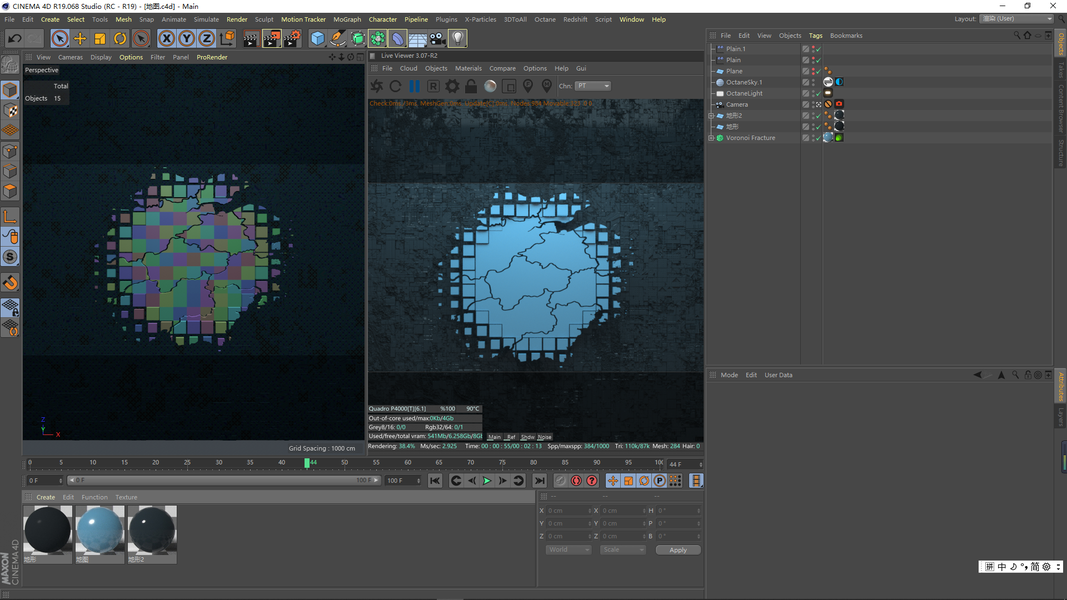This screenshot has height=600, width=1067.
Task: Enable Polygons mode in left palette
Action: [x=10, y=192]
